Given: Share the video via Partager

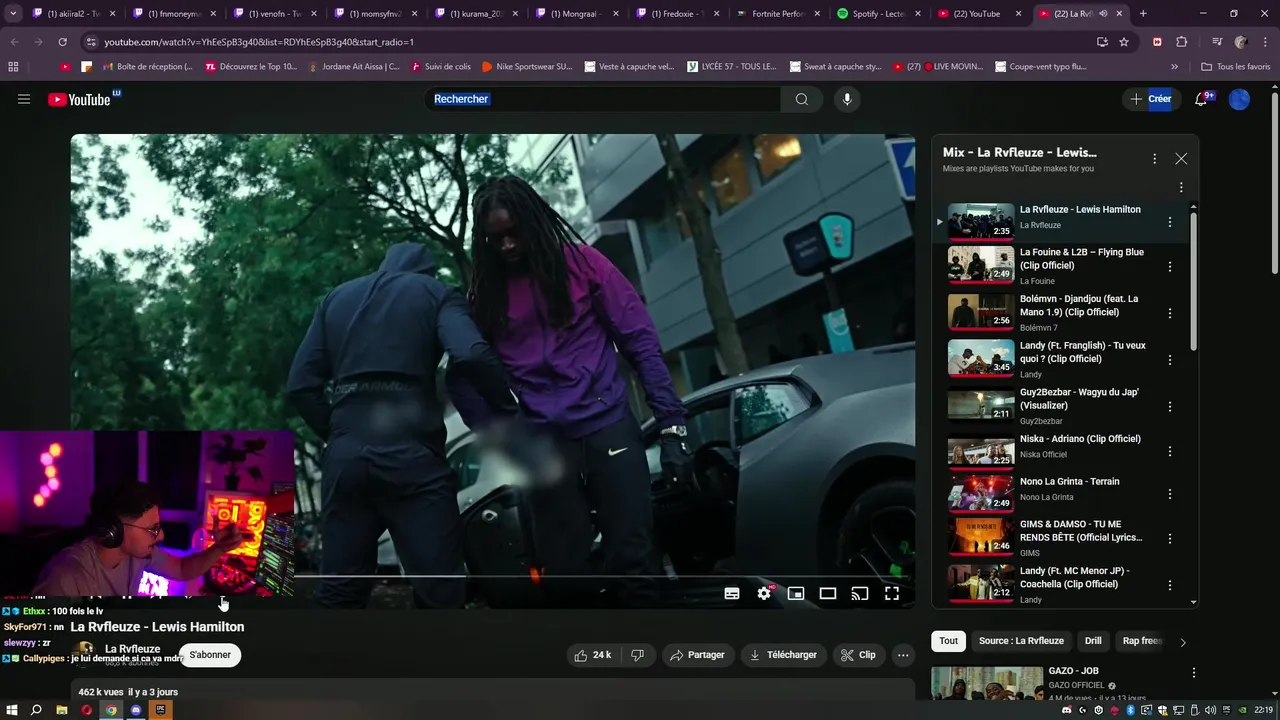Looking at the screenshot, I should pyautogui.click(x=697, y=655).
